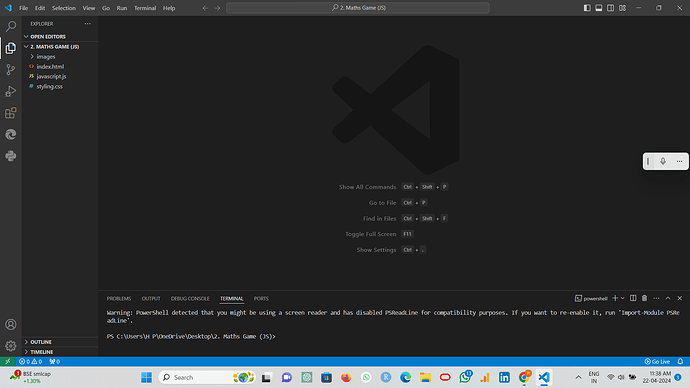Click the command center search box
This screenshot has height=388, width=690.
[358, 8]
